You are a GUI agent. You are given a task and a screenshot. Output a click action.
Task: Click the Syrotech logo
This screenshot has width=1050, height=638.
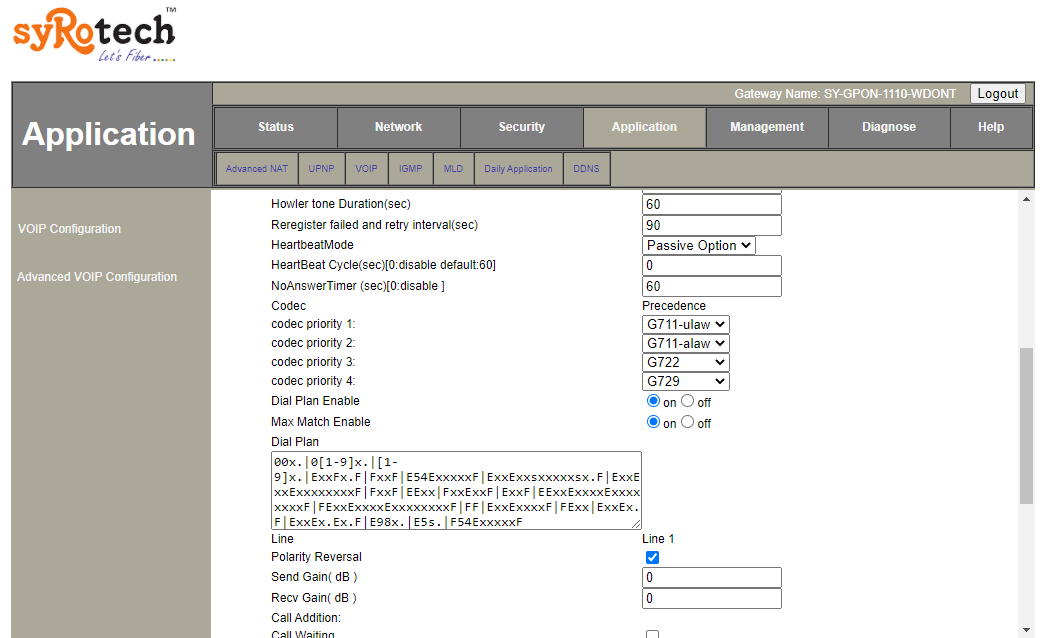[x=94, y=35]
